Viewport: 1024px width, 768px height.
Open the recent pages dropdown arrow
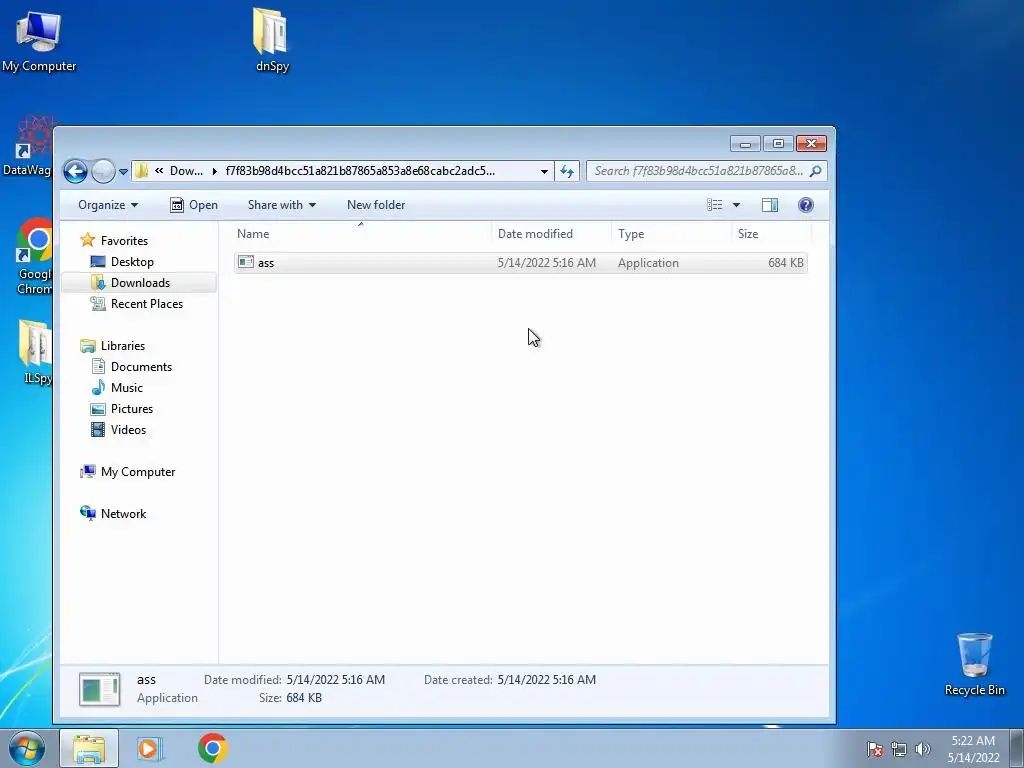click(x=123, y=172)
